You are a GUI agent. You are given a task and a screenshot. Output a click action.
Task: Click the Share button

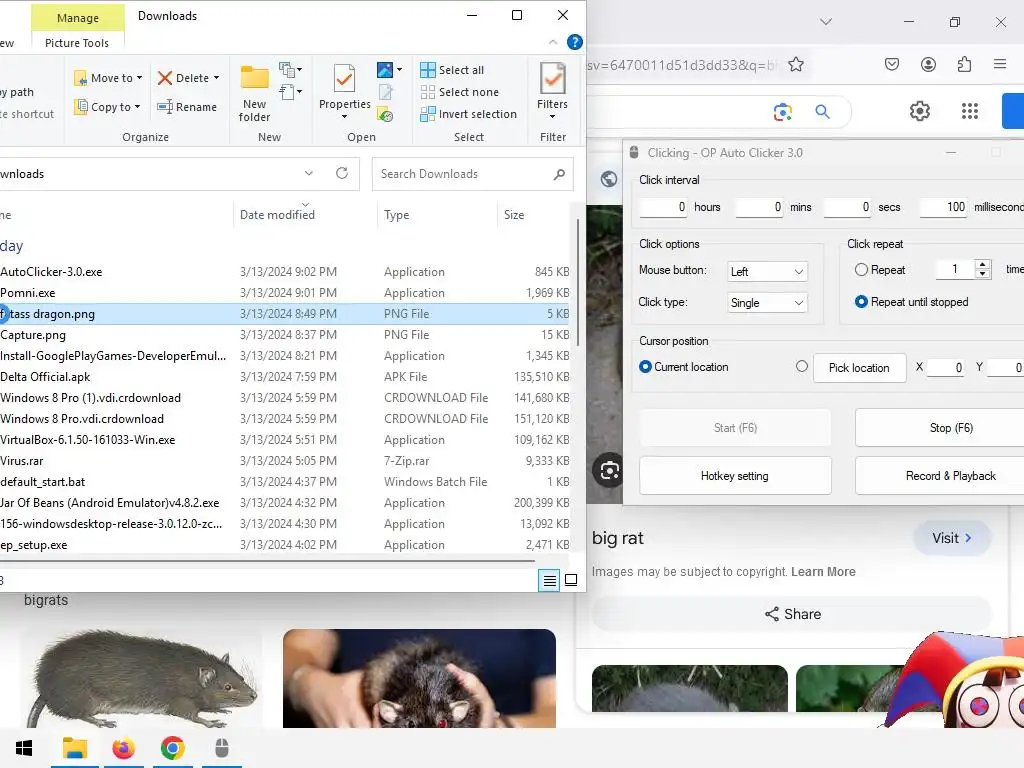click(792, 614)
